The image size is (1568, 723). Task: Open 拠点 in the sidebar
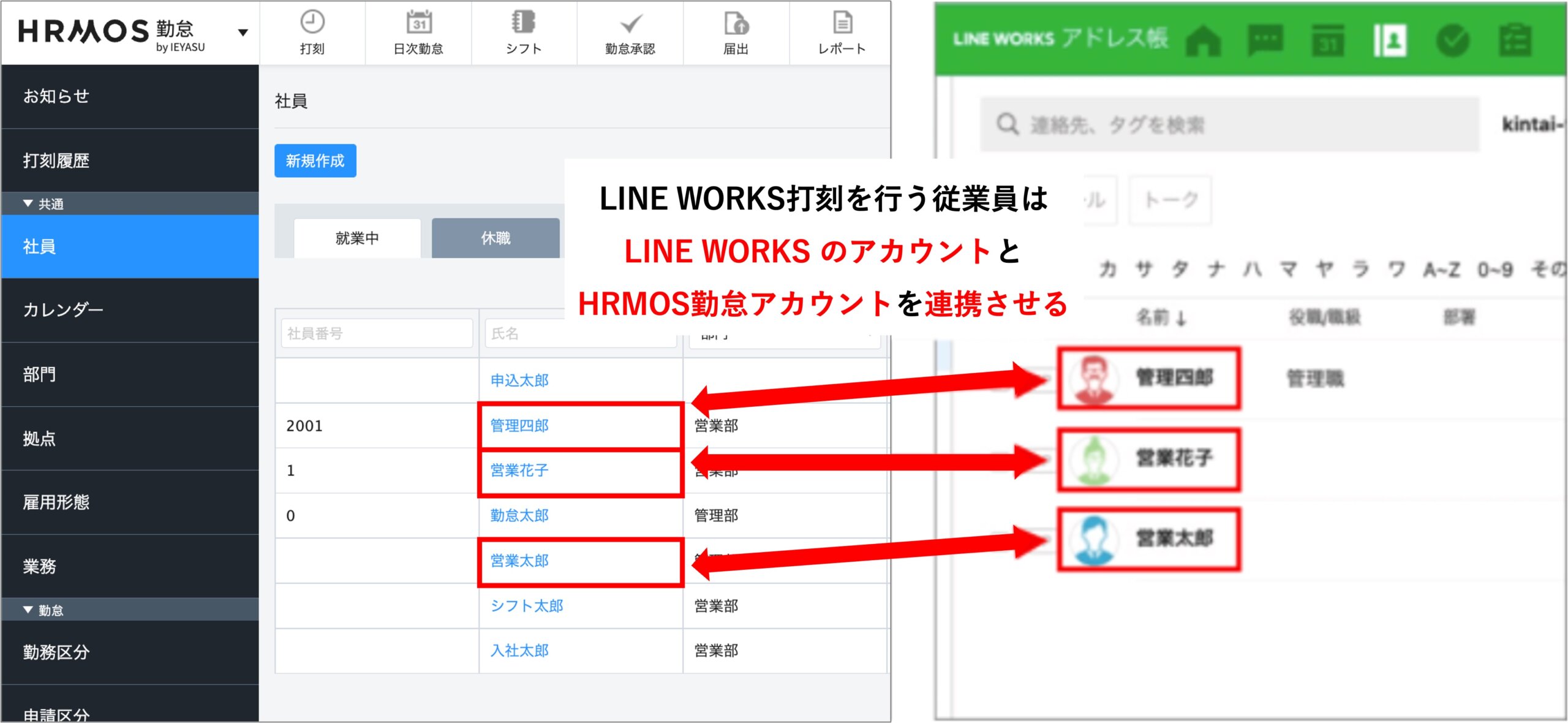click(130, 439)
